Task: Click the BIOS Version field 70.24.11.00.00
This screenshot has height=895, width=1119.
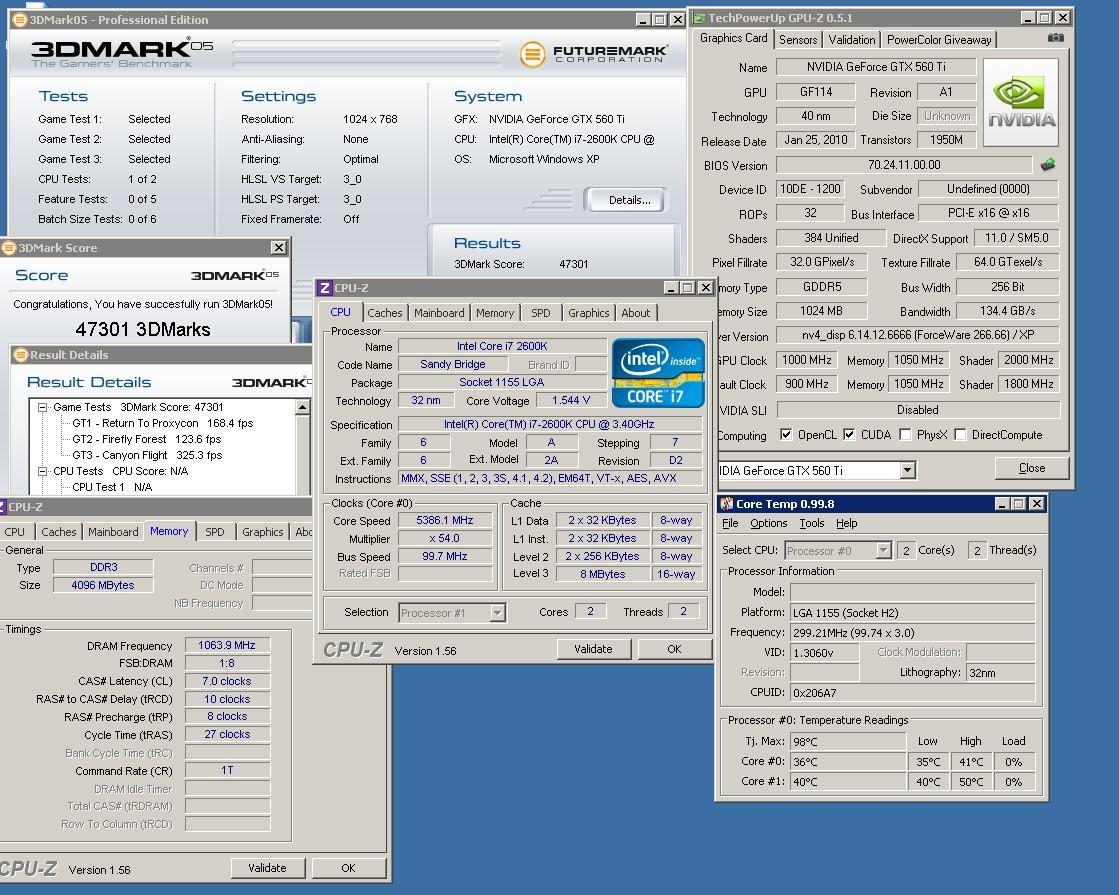Action: pyautogui.click(x=903, y=165)
